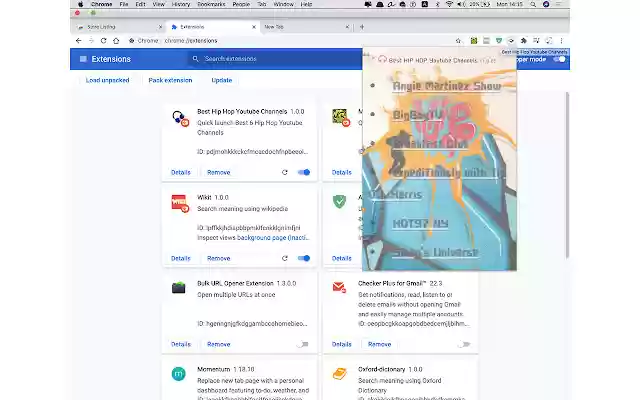The image size is (640, 400).
Task: Open Angie Martinez Show link in popup
Action: tap(447, 86)
